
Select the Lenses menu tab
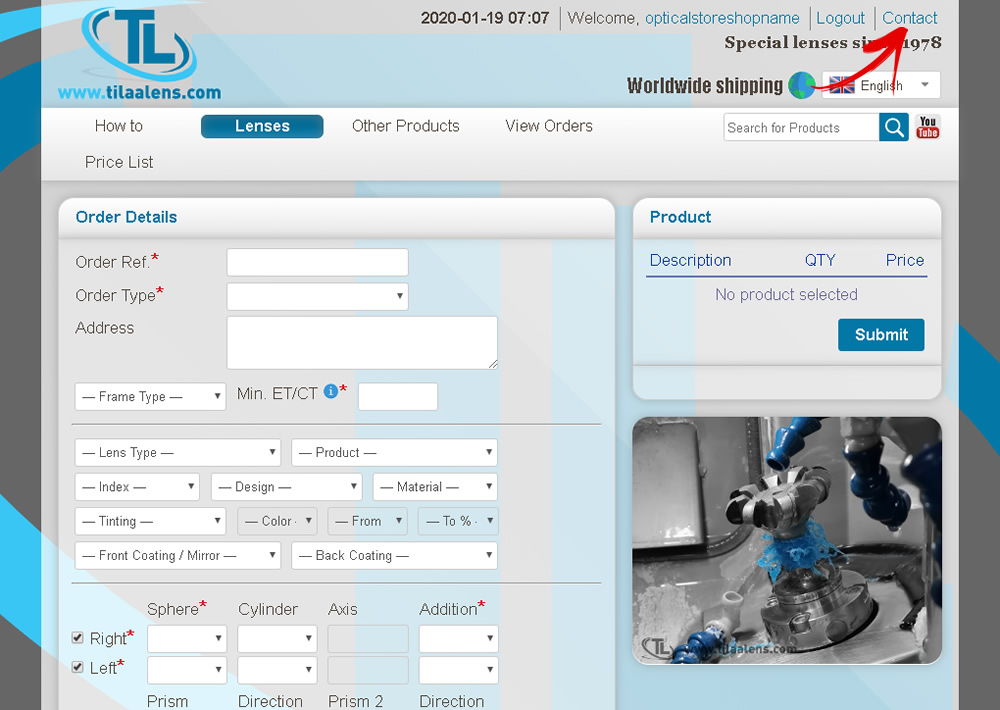tap(262, 126)
